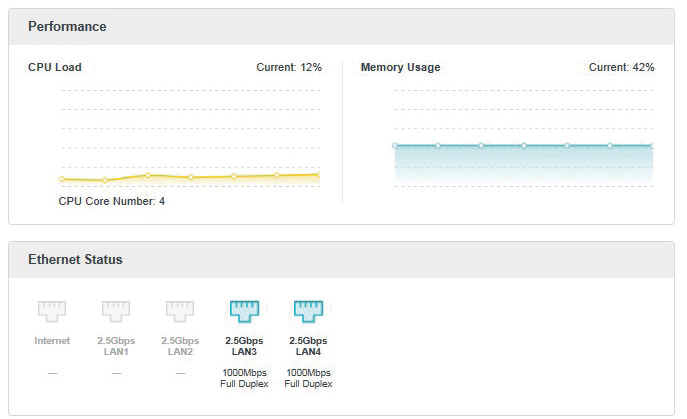Click LAN3's 1000Mbps Full Duplex status
Screen dimensions: 687x419
point(244,378)
